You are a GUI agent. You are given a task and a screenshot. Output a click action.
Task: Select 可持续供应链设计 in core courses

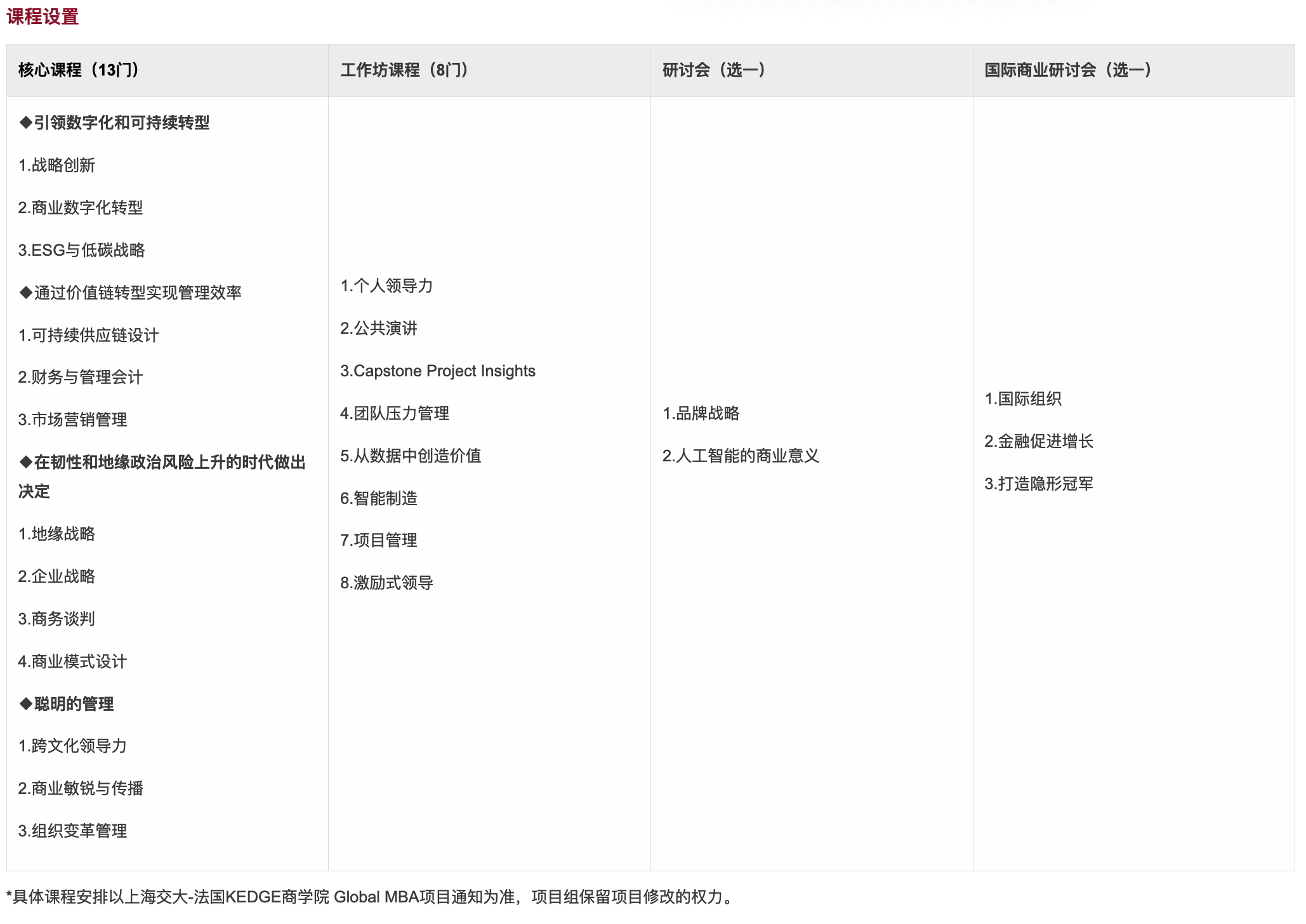[x=89, y=336]
